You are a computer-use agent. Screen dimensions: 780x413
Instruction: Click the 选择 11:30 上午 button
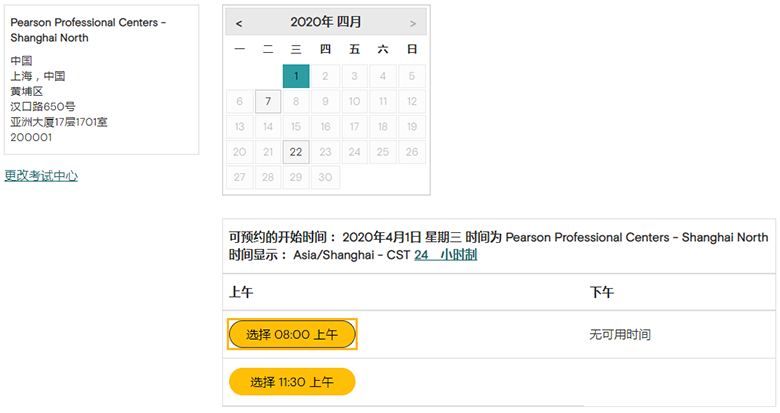(292, 382)
